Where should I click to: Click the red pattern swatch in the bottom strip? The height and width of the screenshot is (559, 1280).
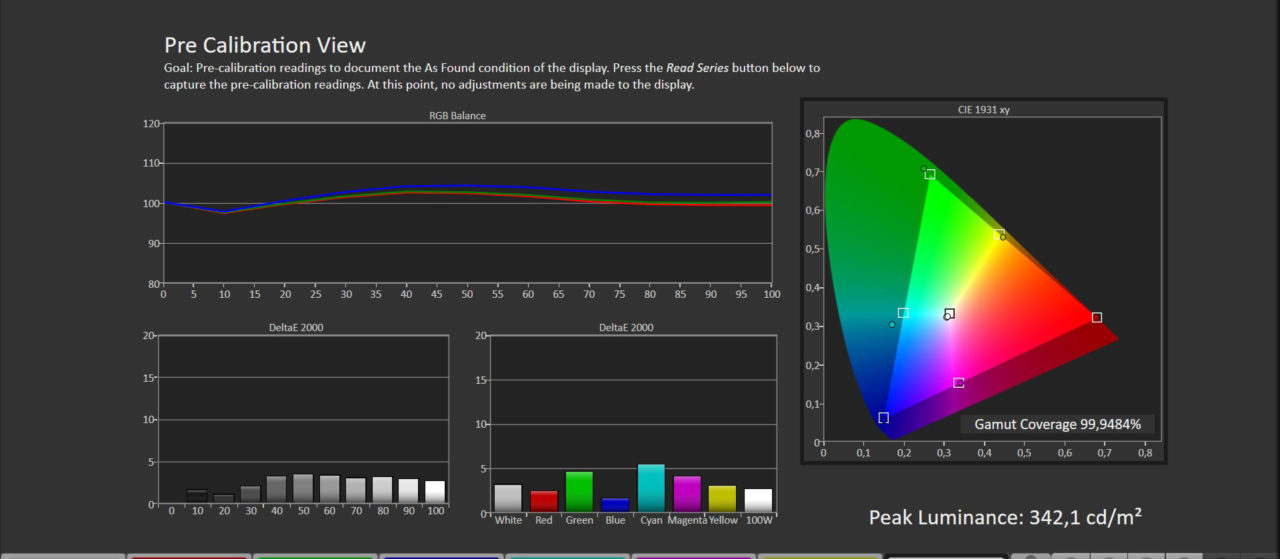pyautogui.click(x=188, y=556)
